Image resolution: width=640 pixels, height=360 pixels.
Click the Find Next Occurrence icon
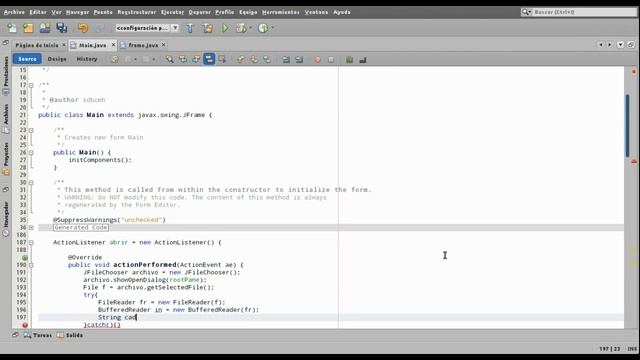click(196, 60)
